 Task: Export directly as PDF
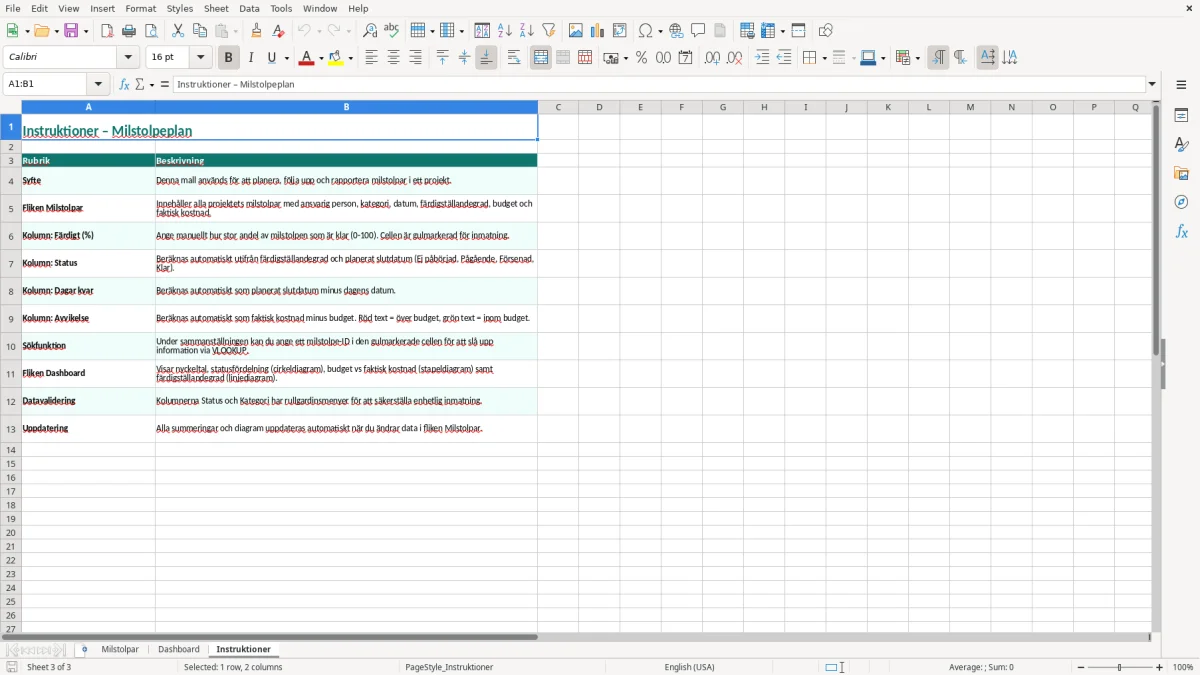coord(107,31)
